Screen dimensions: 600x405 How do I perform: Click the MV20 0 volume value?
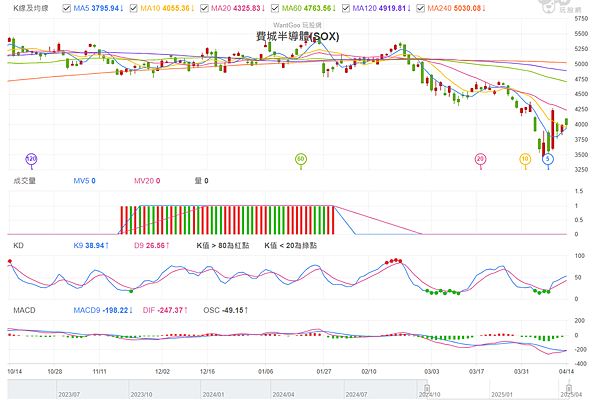[x=147, y=181]
